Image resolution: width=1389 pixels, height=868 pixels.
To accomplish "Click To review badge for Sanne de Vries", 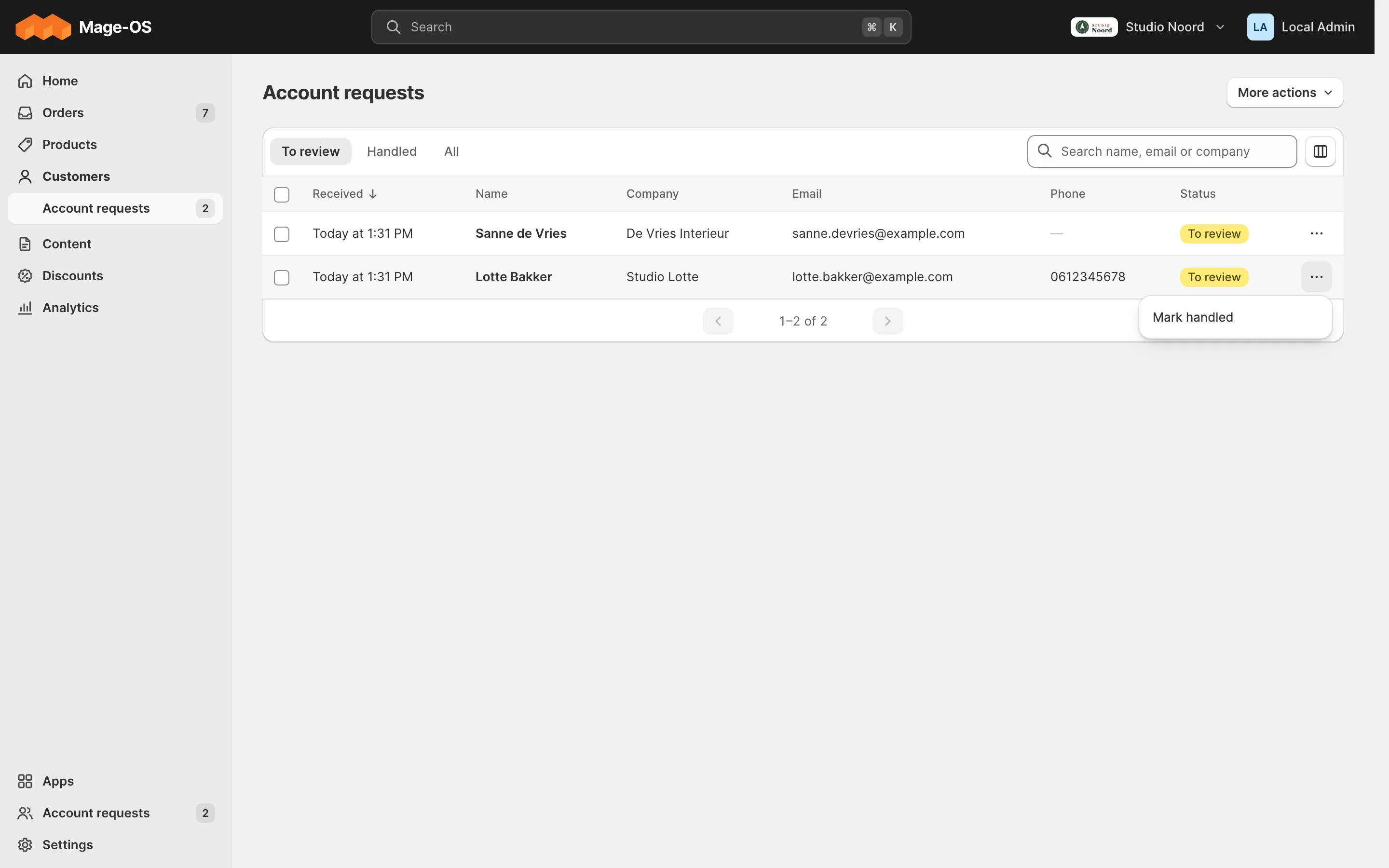I will [1214, 234].
